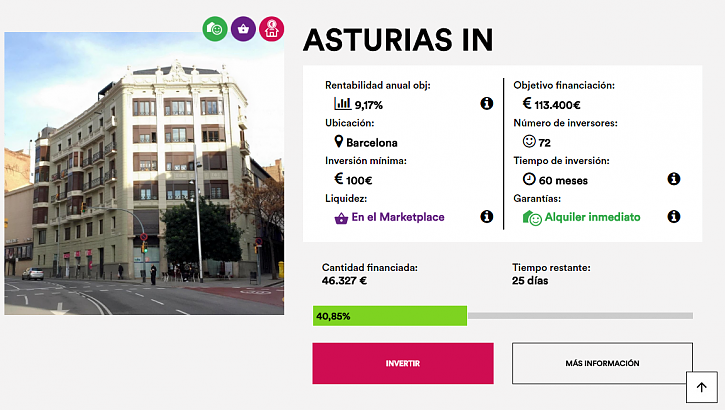The height and width of the screenshot is (410, 725).
Task: Click the Alquiler inmediato link
Action: pyautogui.click(x=592, y=217)
